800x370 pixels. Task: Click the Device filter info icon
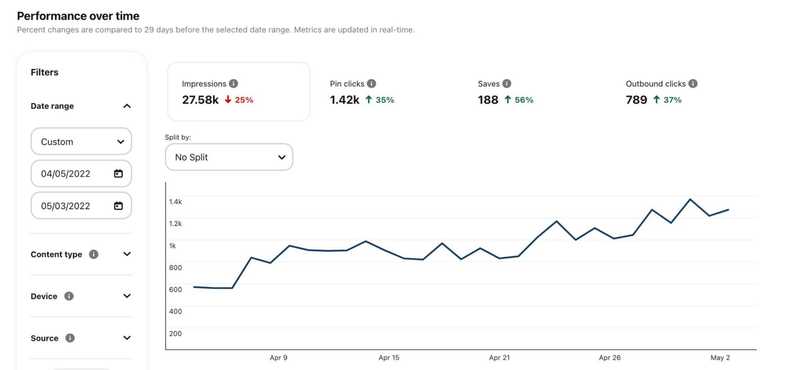tap(69, 296)
